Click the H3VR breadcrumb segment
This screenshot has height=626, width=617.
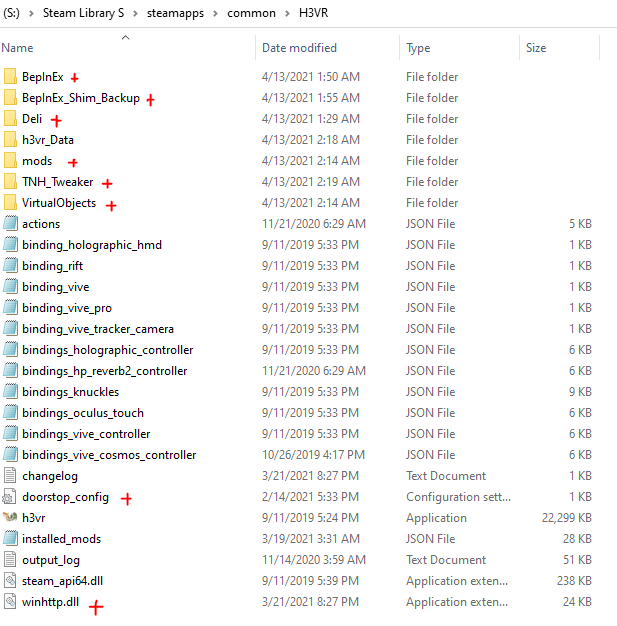pyautogui.click(x=313, y=13)
